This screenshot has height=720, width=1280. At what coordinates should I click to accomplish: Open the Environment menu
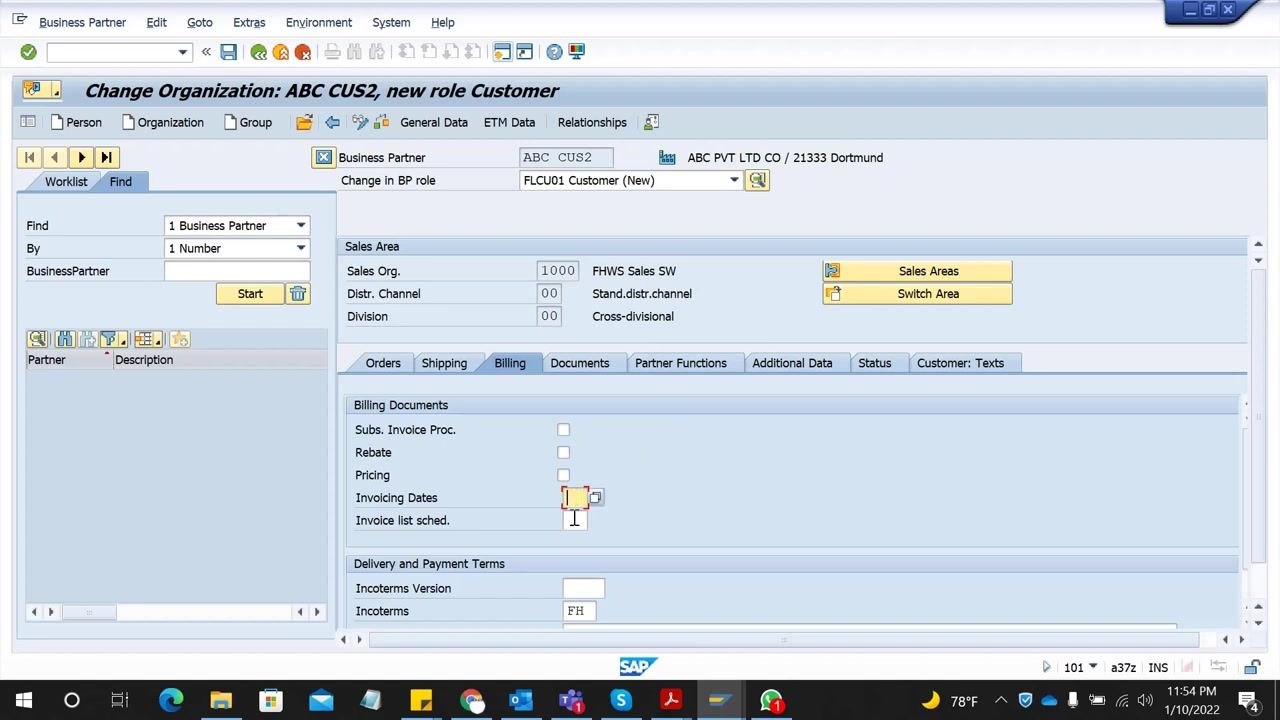tap(319, 22)
